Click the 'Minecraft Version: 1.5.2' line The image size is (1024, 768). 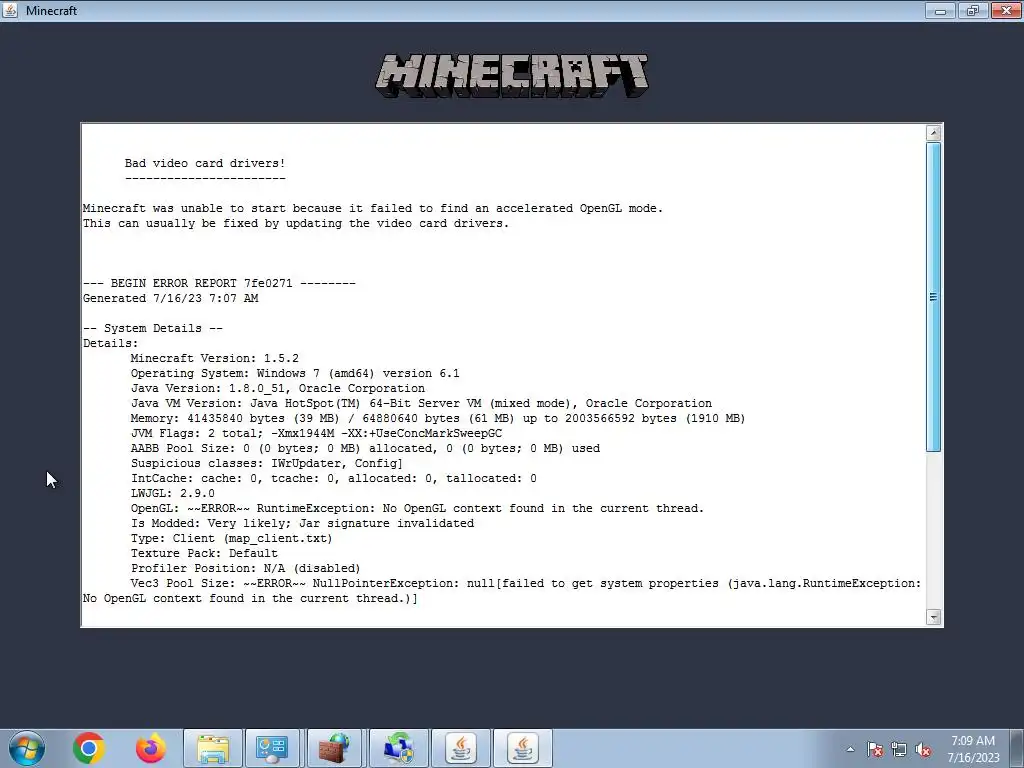(x=215, y=359)
